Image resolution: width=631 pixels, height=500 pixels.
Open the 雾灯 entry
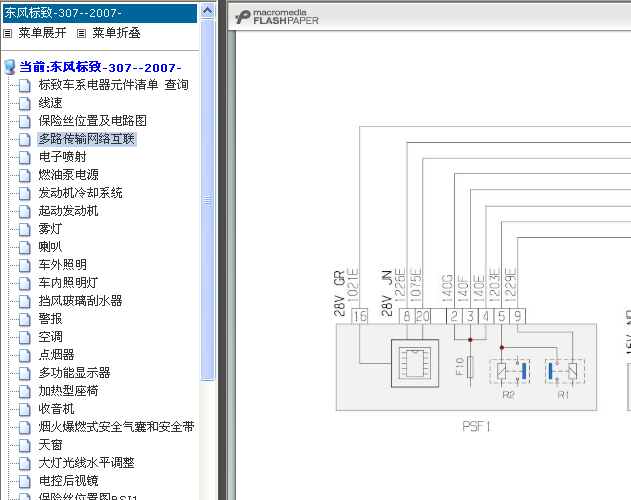(x=50, y=229)
